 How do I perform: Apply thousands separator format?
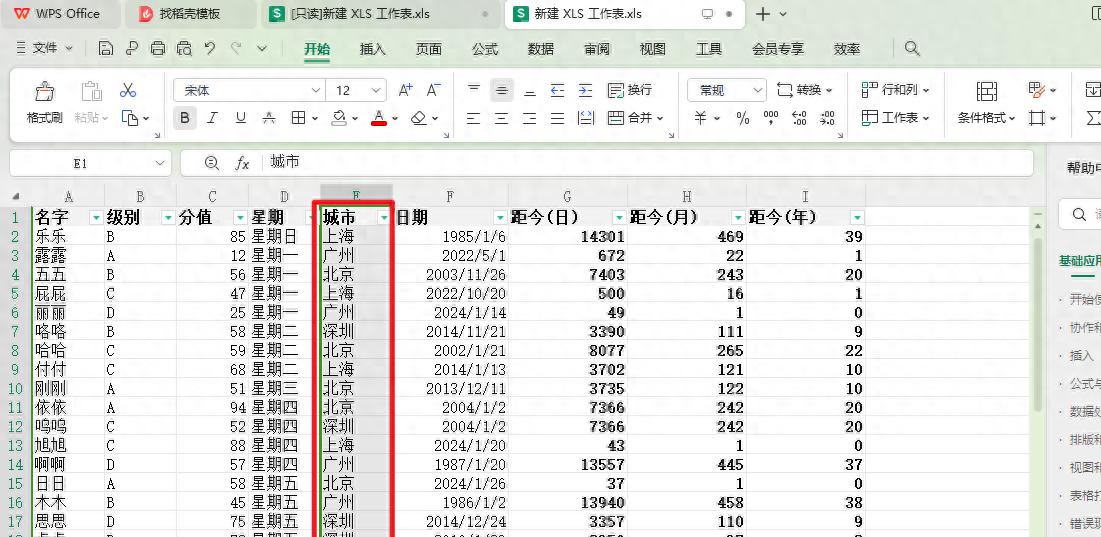(770, 118)
